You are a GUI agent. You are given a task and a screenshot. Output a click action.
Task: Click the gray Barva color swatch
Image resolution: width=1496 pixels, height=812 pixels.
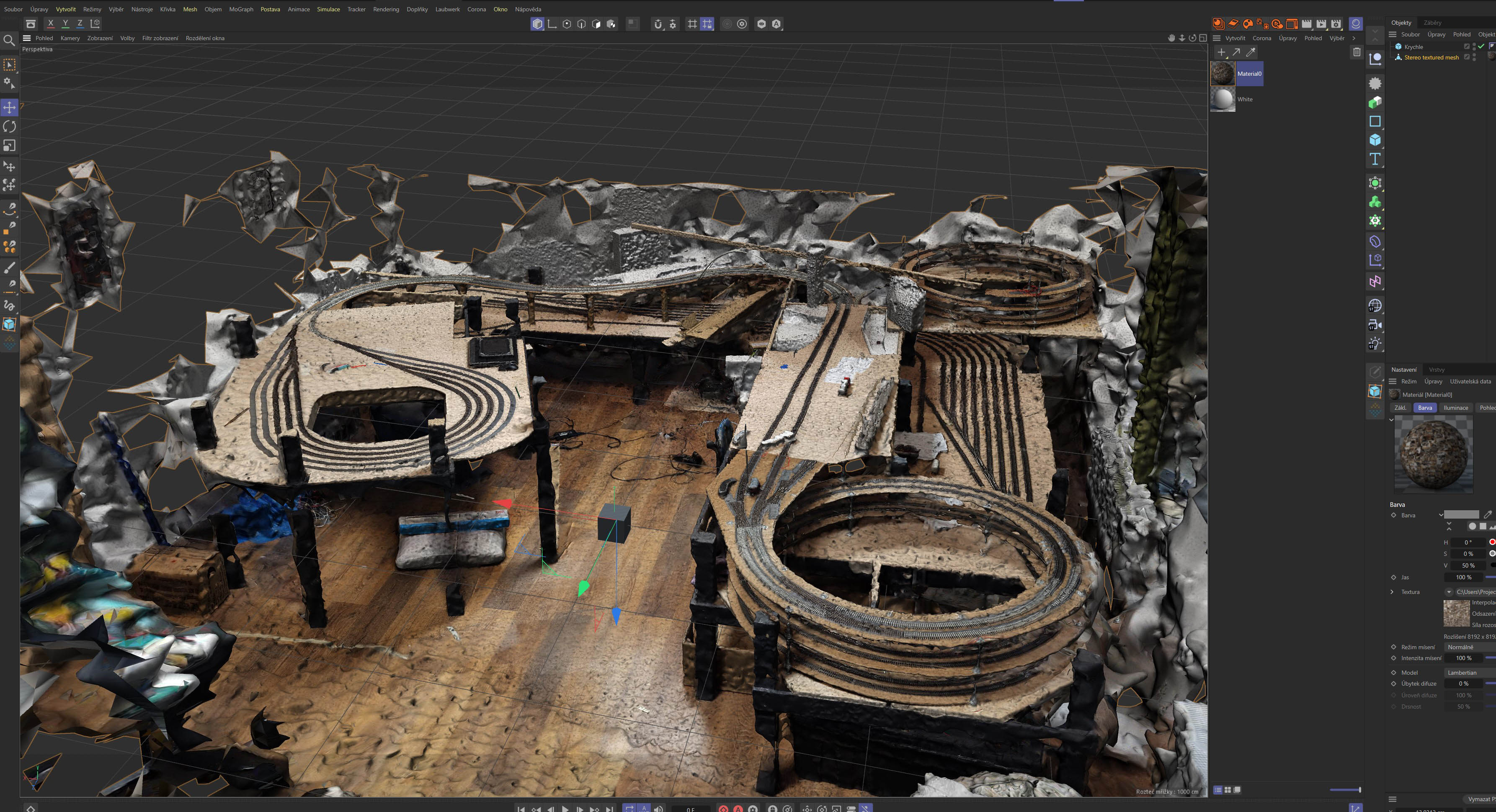pos(1461,515)
